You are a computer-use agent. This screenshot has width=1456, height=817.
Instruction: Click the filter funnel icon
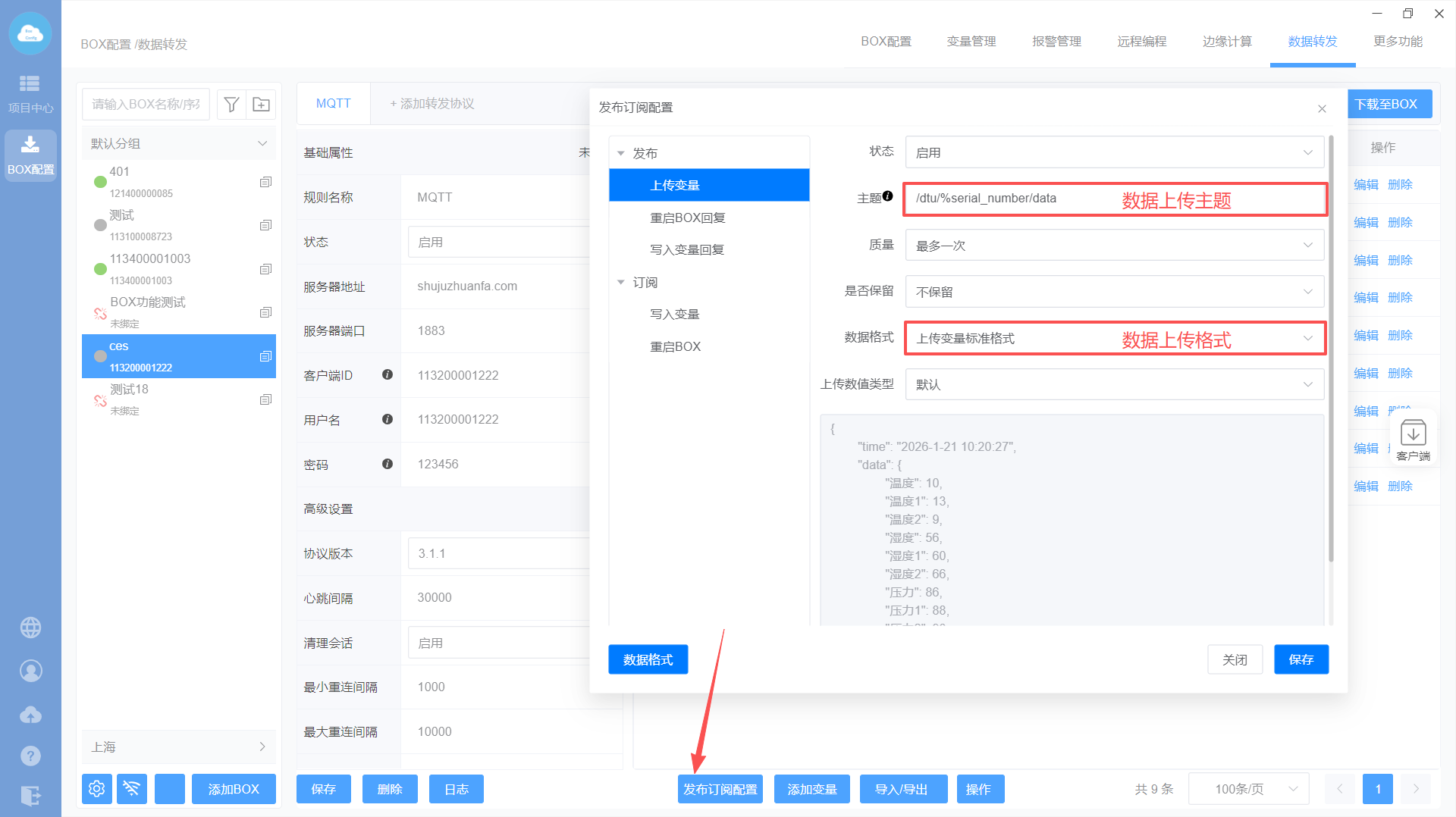click(232, 105)
